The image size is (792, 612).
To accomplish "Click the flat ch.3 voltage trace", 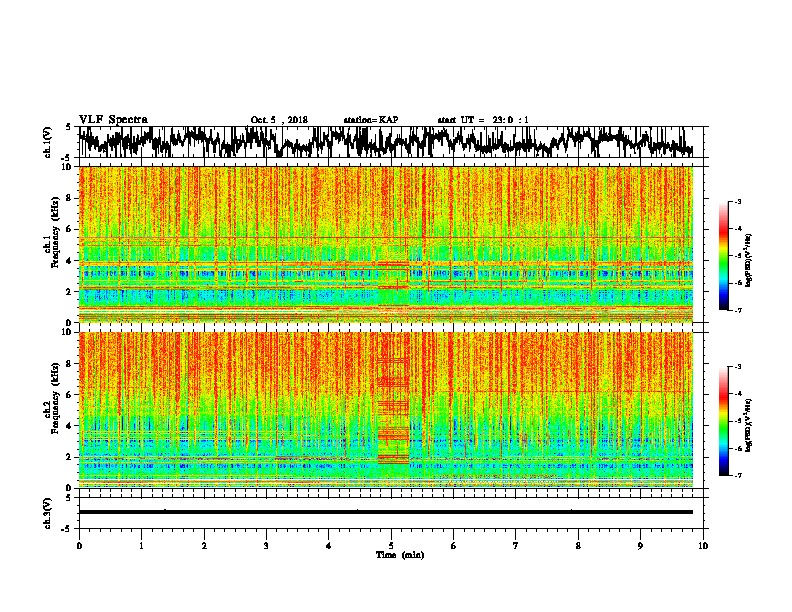I will [x=386, y=512].
